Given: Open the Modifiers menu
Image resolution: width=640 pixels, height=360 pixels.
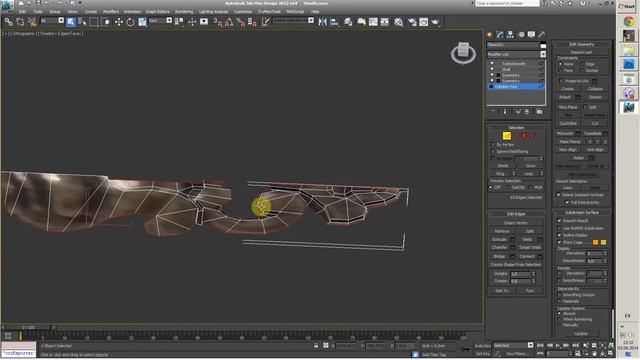Looking at the screenshot, I should (x=111, y=12).
